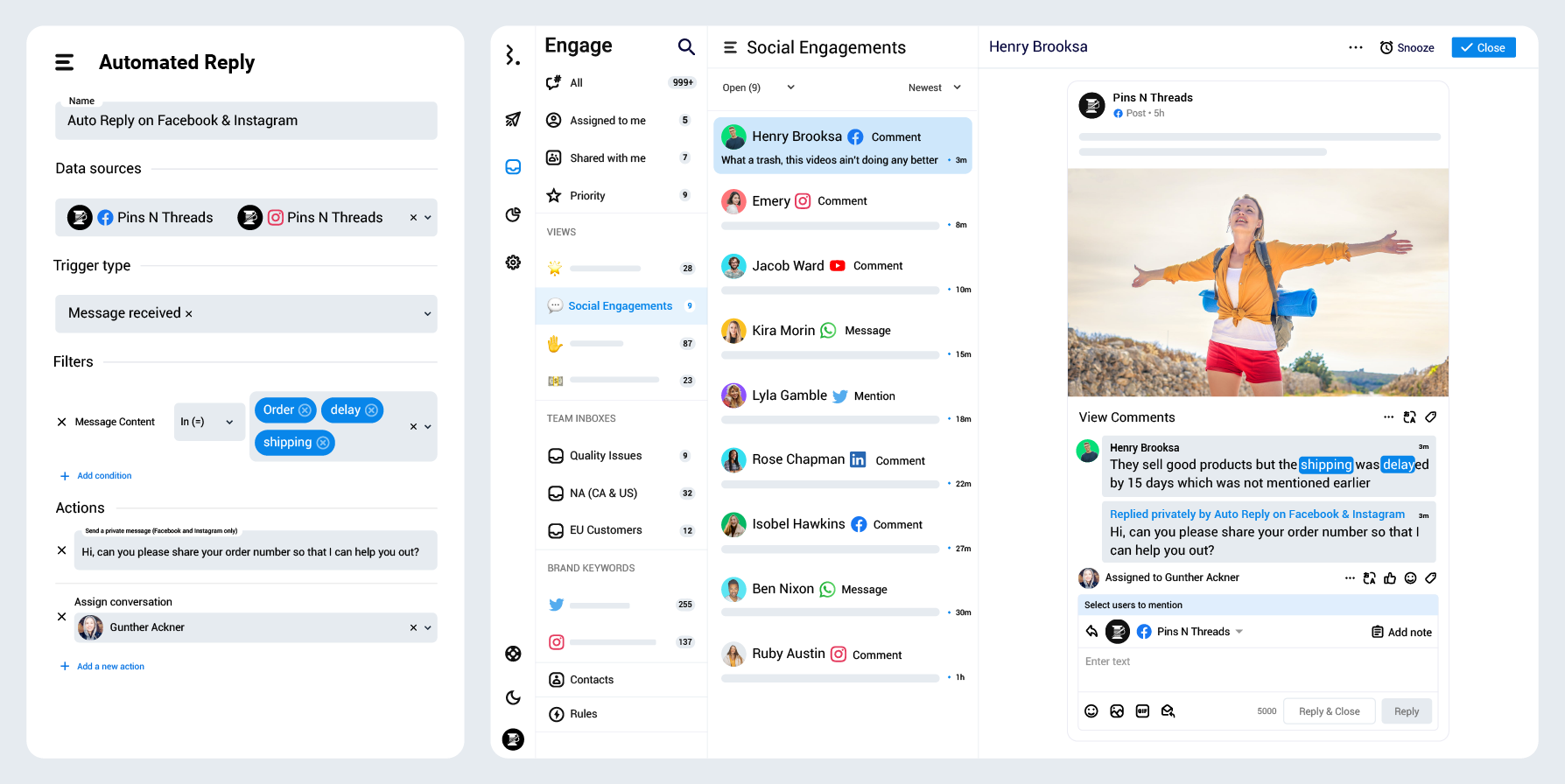Click the paper plane publish icon
This screenshot has height=784, width=1565.
click(513, 120)
